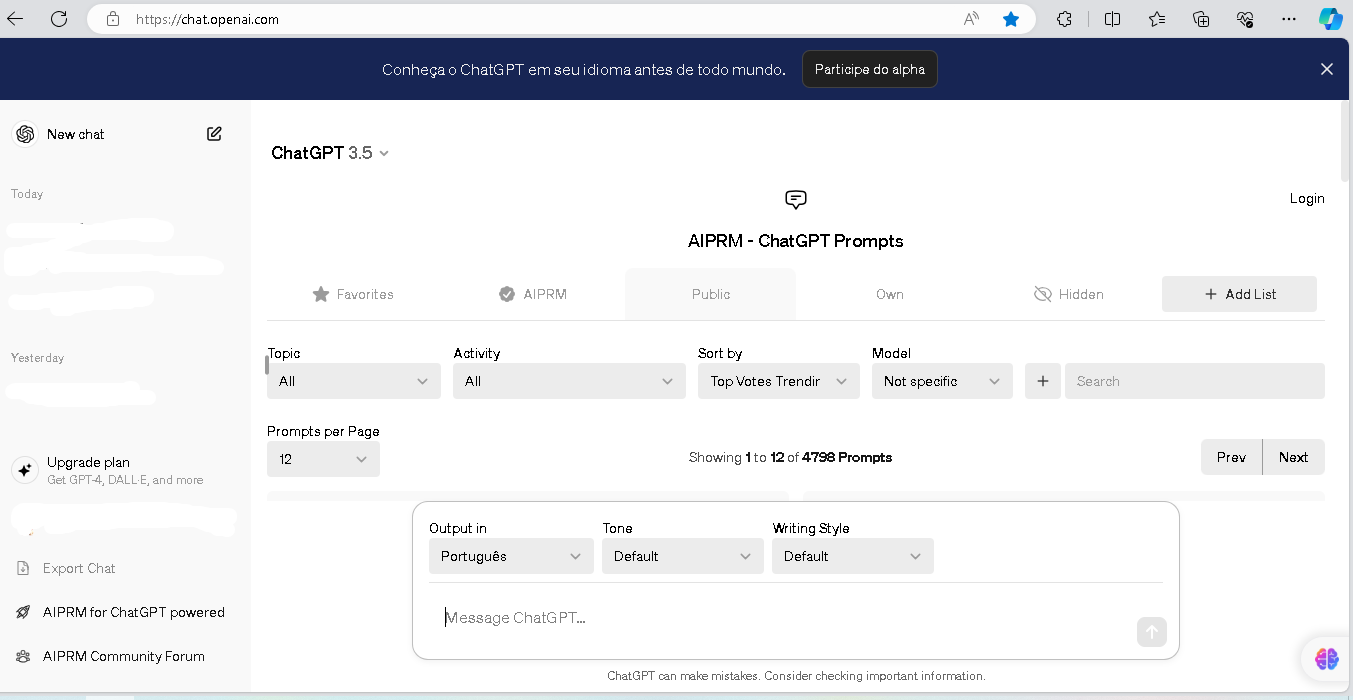Image resolution: width=1366 pixels, height=700 pixels.
Task: Select the Public prompts tab
Action: [x=711, y=294]
